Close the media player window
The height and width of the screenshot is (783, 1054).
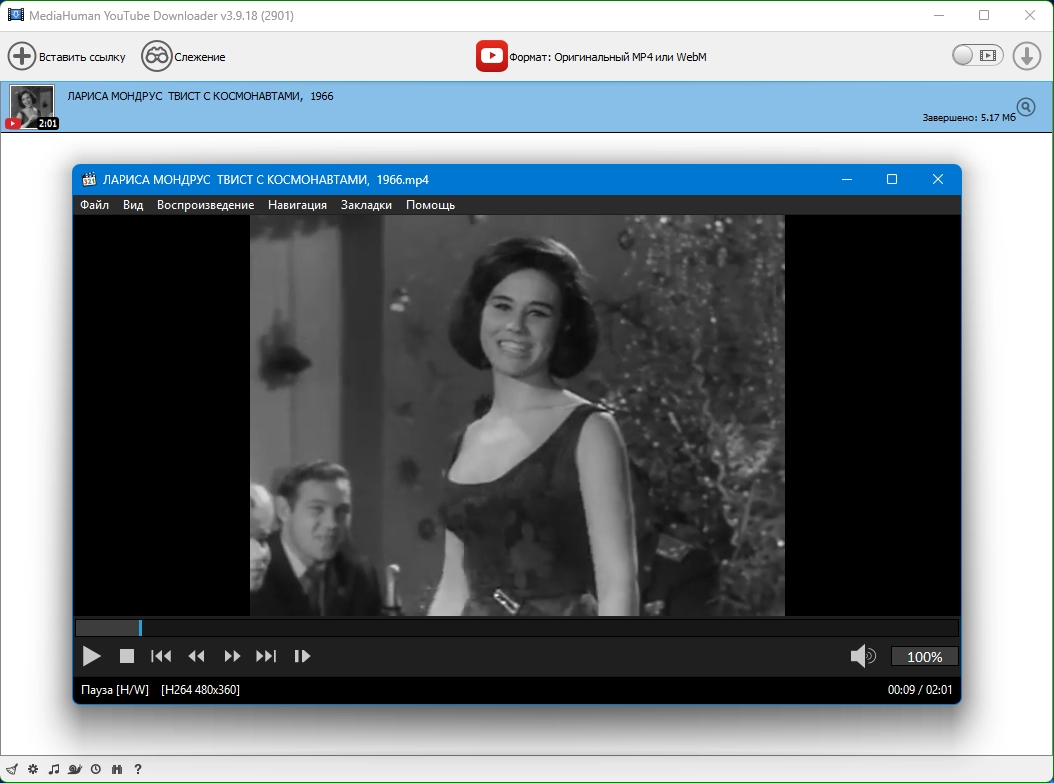[x=938, y=179]
